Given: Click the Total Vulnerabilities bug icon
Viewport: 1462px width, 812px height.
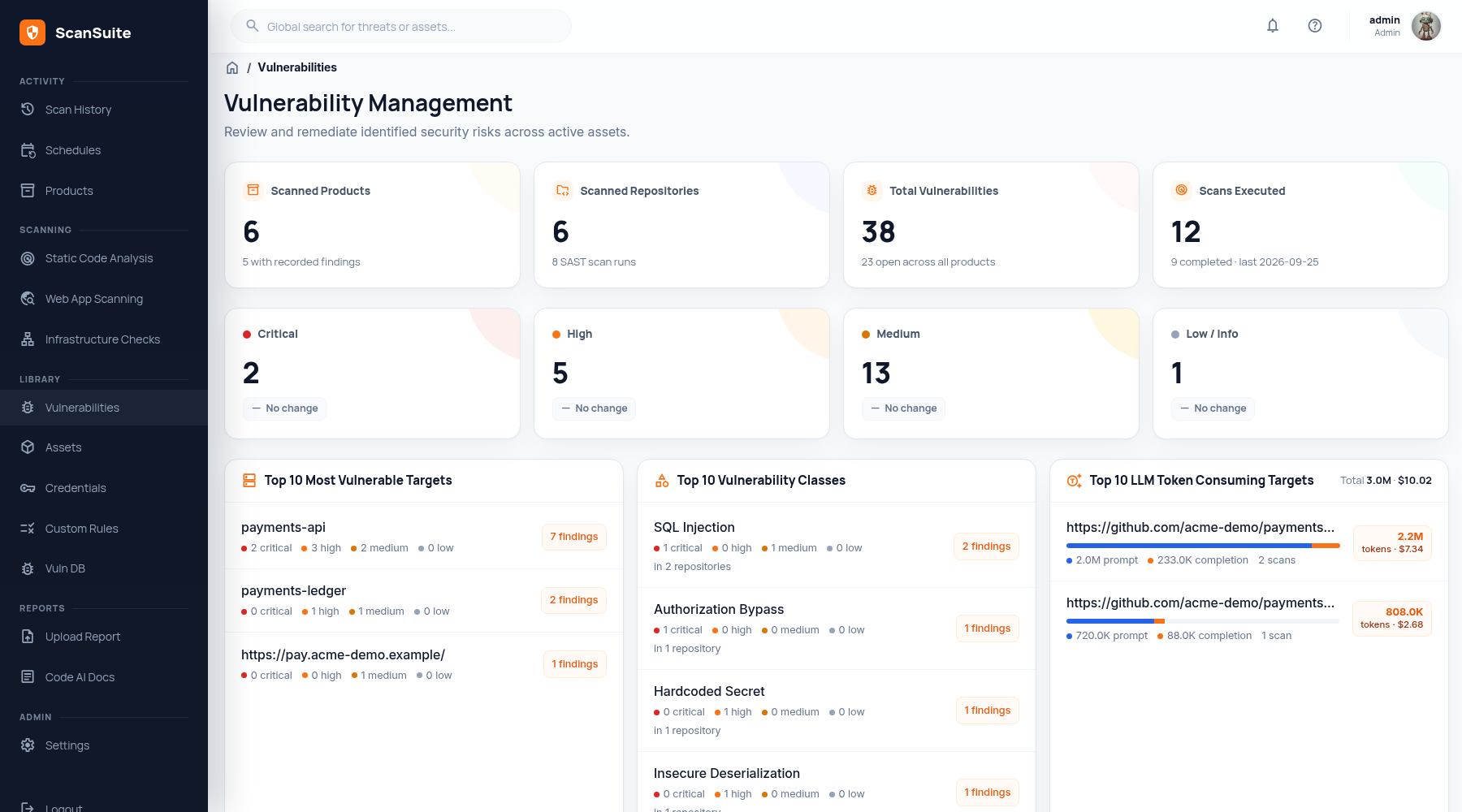Looking at the screenshot, I should point(872,190).
